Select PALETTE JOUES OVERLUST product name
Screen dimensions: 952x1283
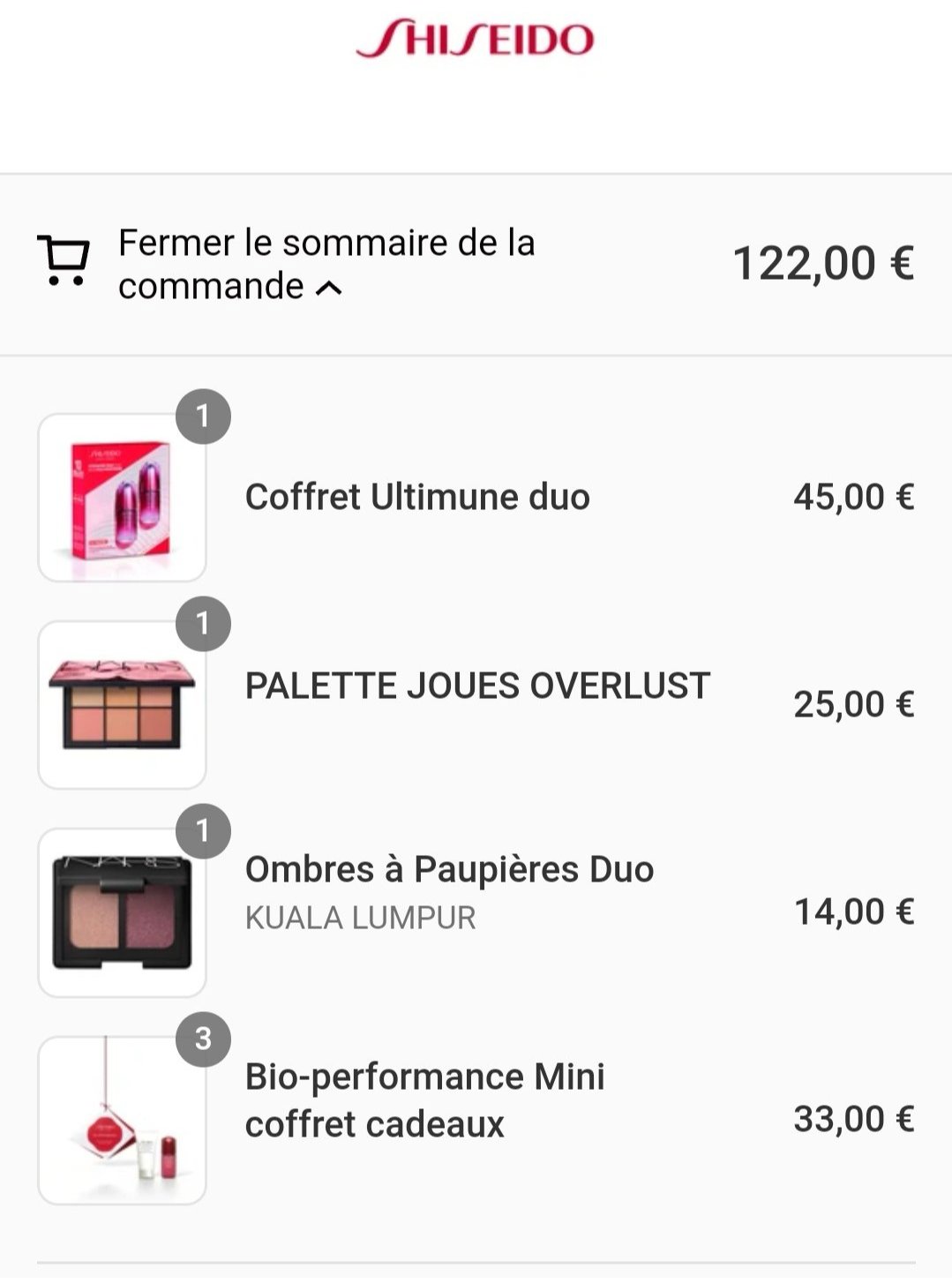coord(477,686)
